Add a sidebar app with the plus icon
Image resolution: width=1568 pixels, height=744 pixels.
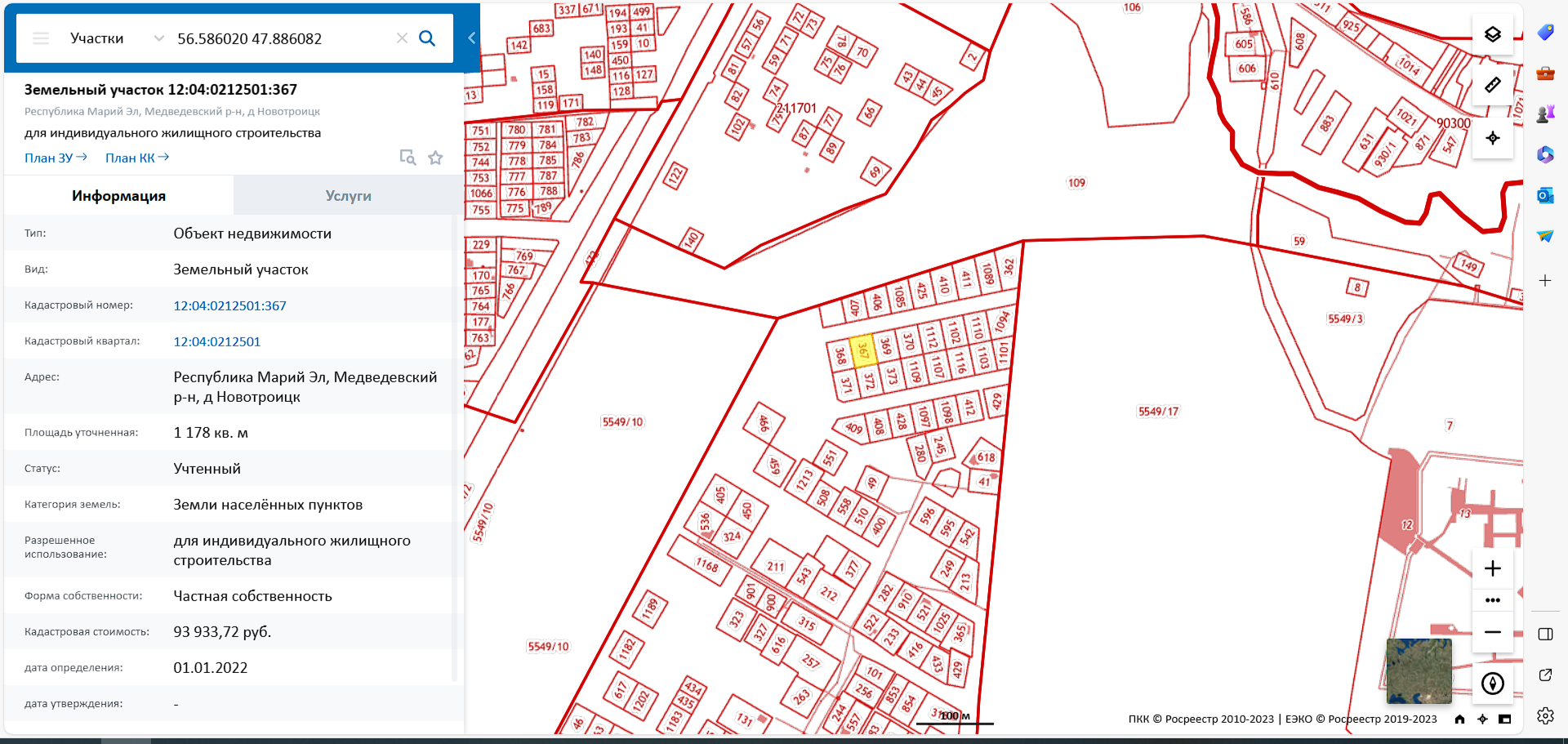point(1545,281)
